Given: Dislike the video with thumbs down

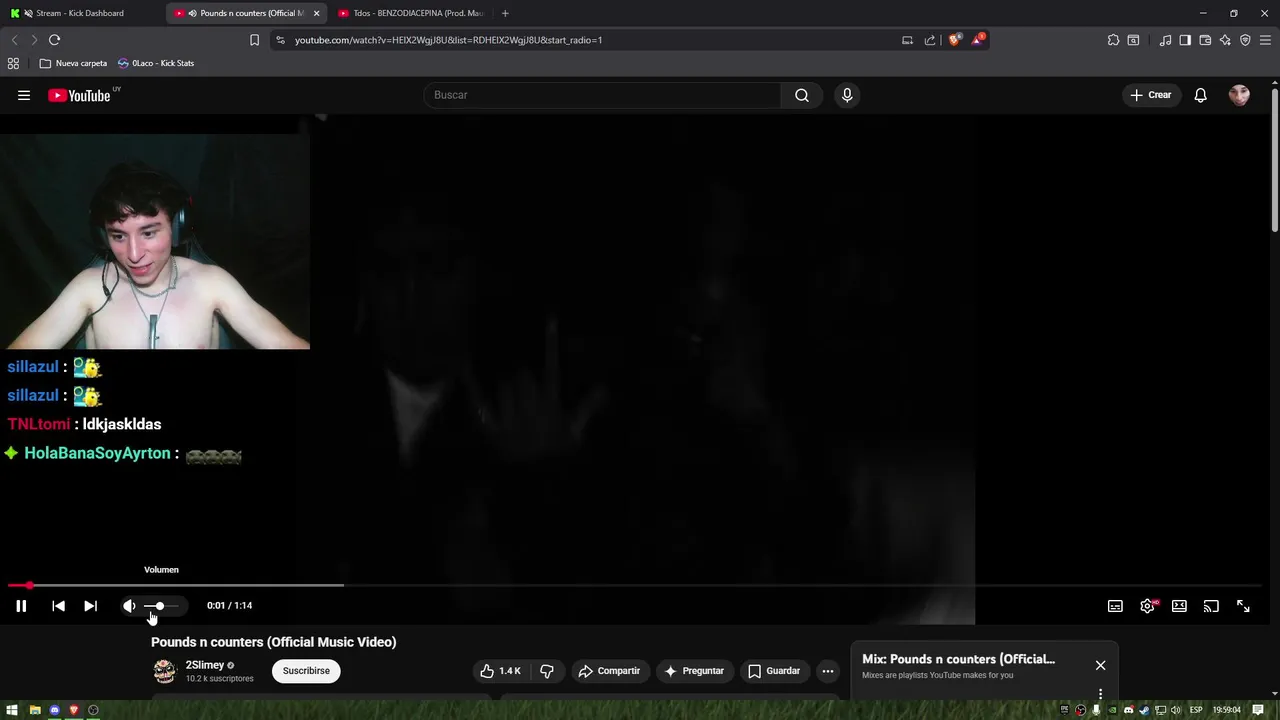Looking at the screenshot, I should tap(547, 671).
